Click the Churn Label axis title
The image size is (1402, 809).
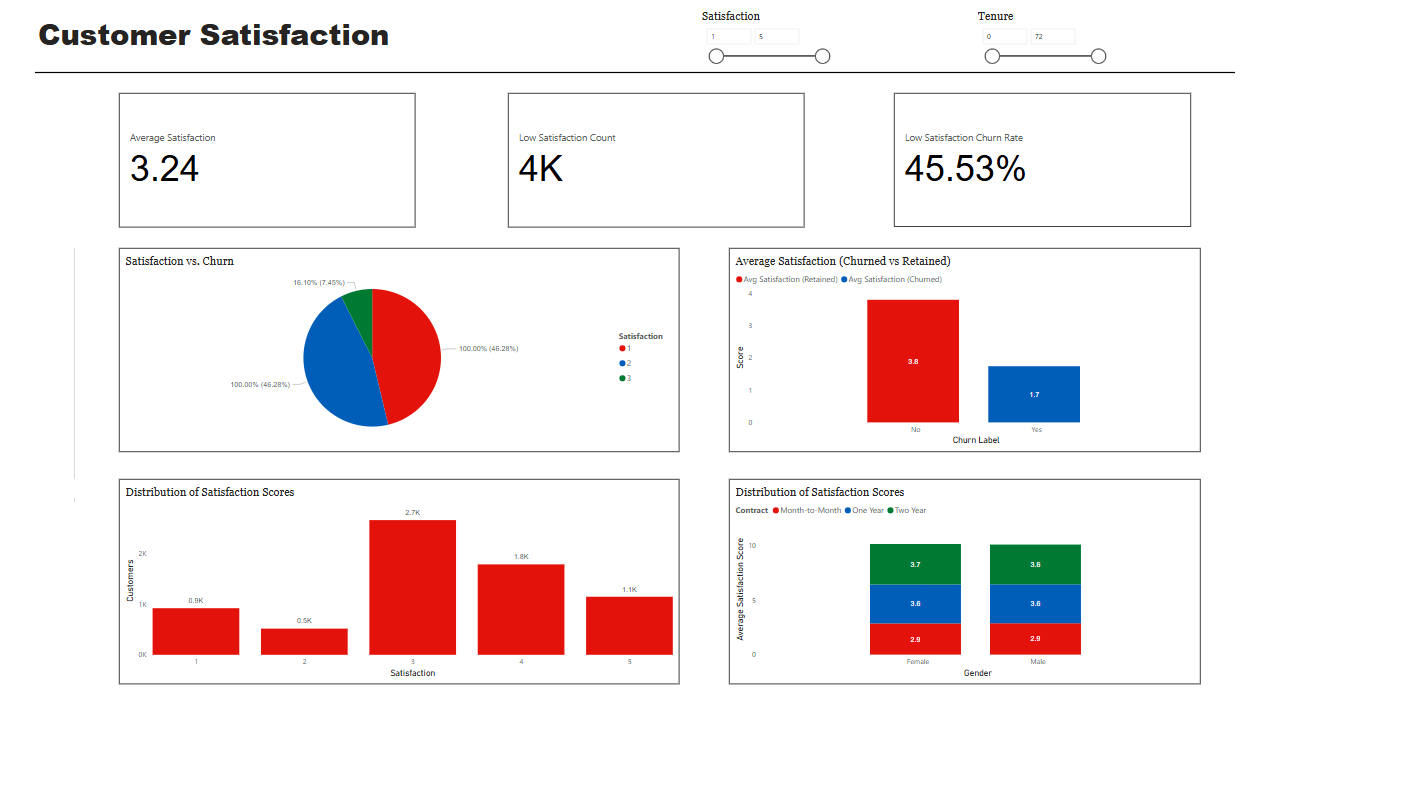976,441
